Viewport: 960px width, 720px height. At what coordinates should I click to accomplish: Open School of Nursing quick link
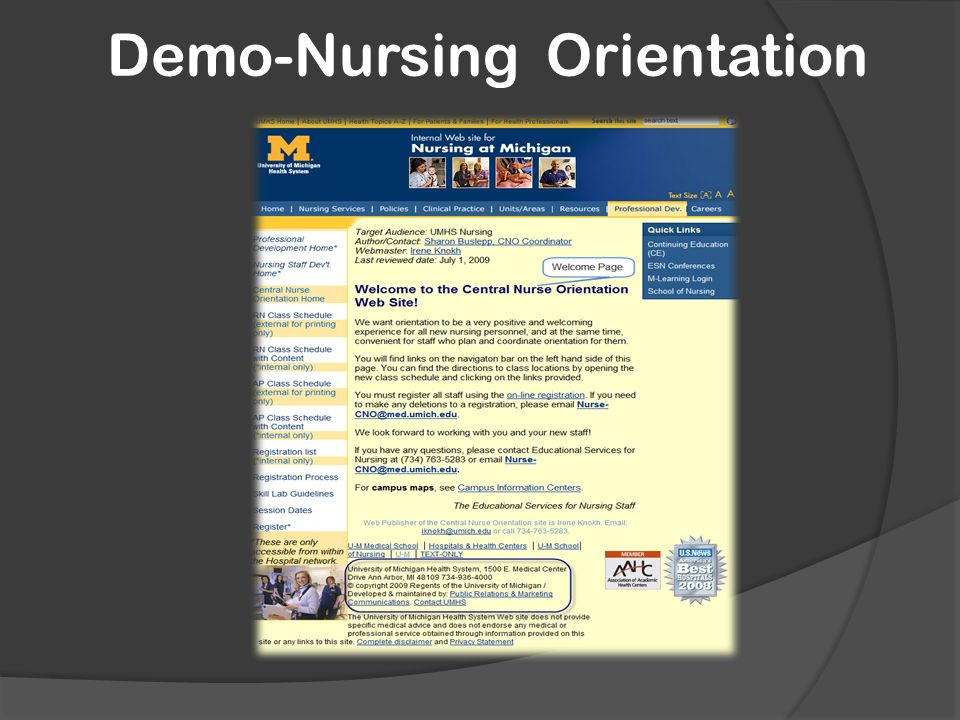(681, 291)
